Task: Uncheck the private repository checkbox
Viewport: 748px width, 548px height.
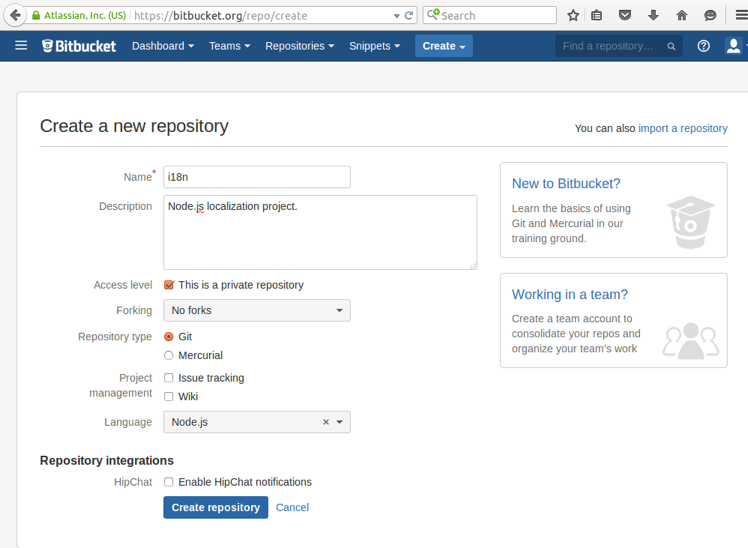Action: pos(169,285)
